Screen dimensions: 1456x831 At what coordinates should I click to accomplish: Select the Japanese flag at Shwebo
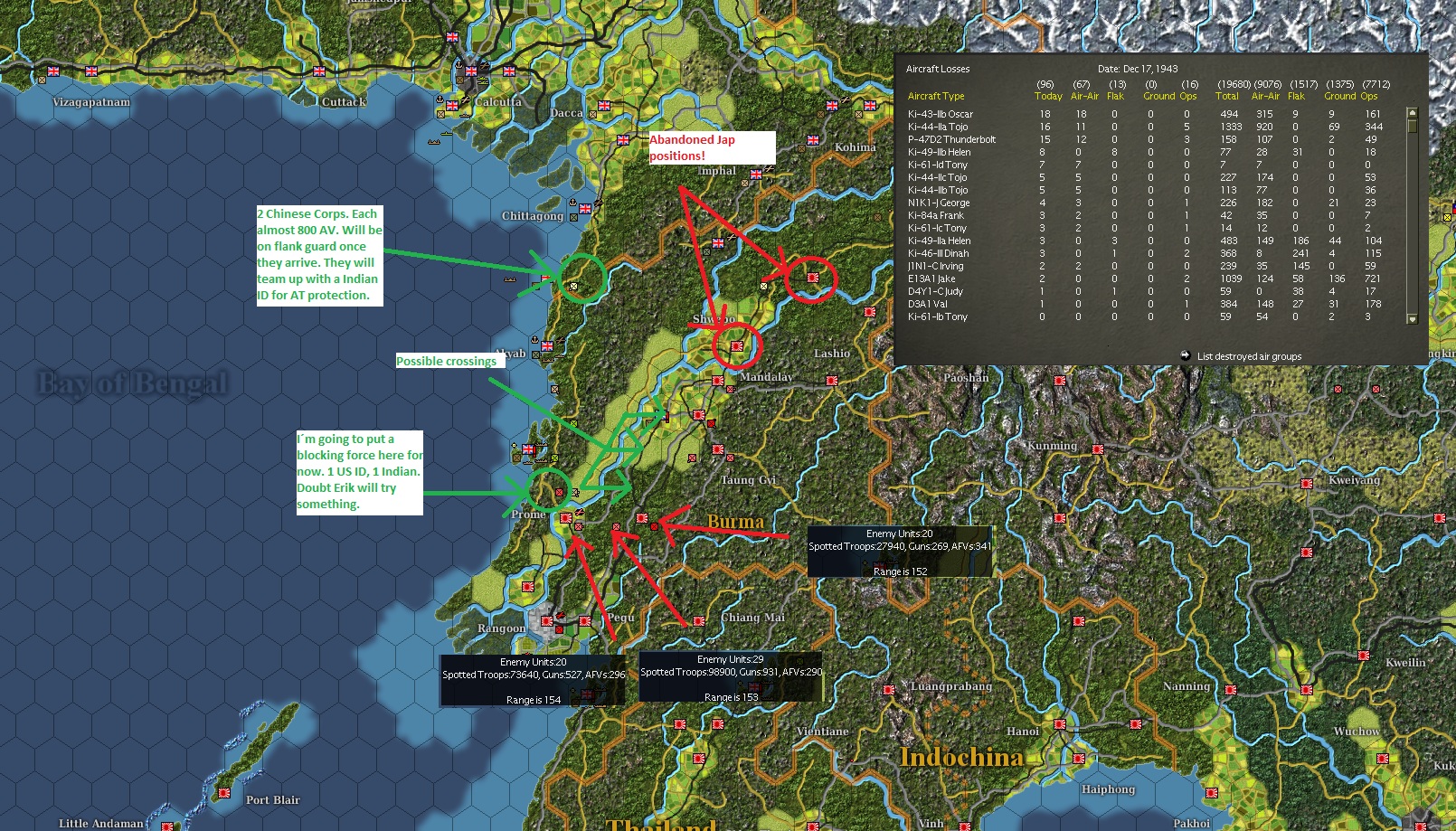(737, 346)
